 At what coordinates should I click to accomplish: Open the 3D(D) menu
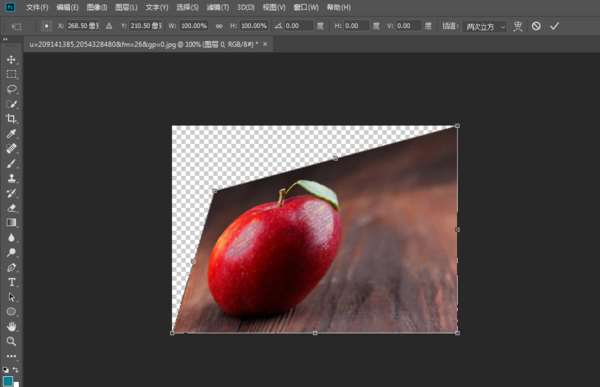tap(246, 7)
